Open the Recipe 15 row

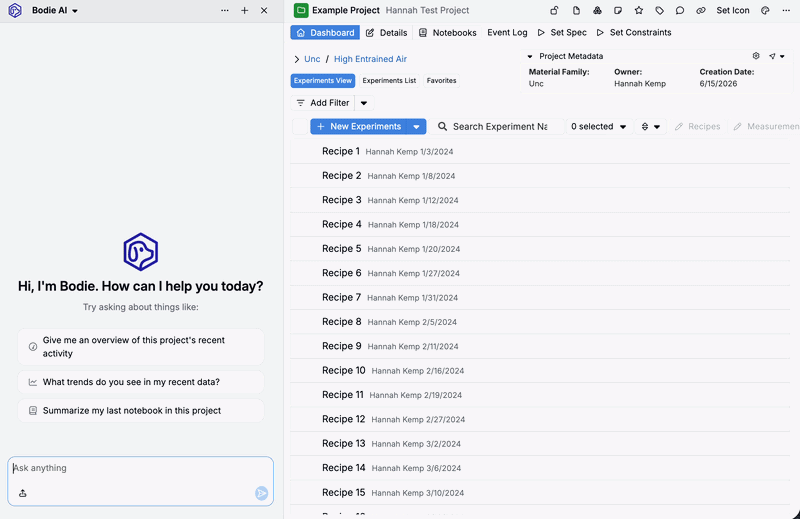tap(540, 492)
